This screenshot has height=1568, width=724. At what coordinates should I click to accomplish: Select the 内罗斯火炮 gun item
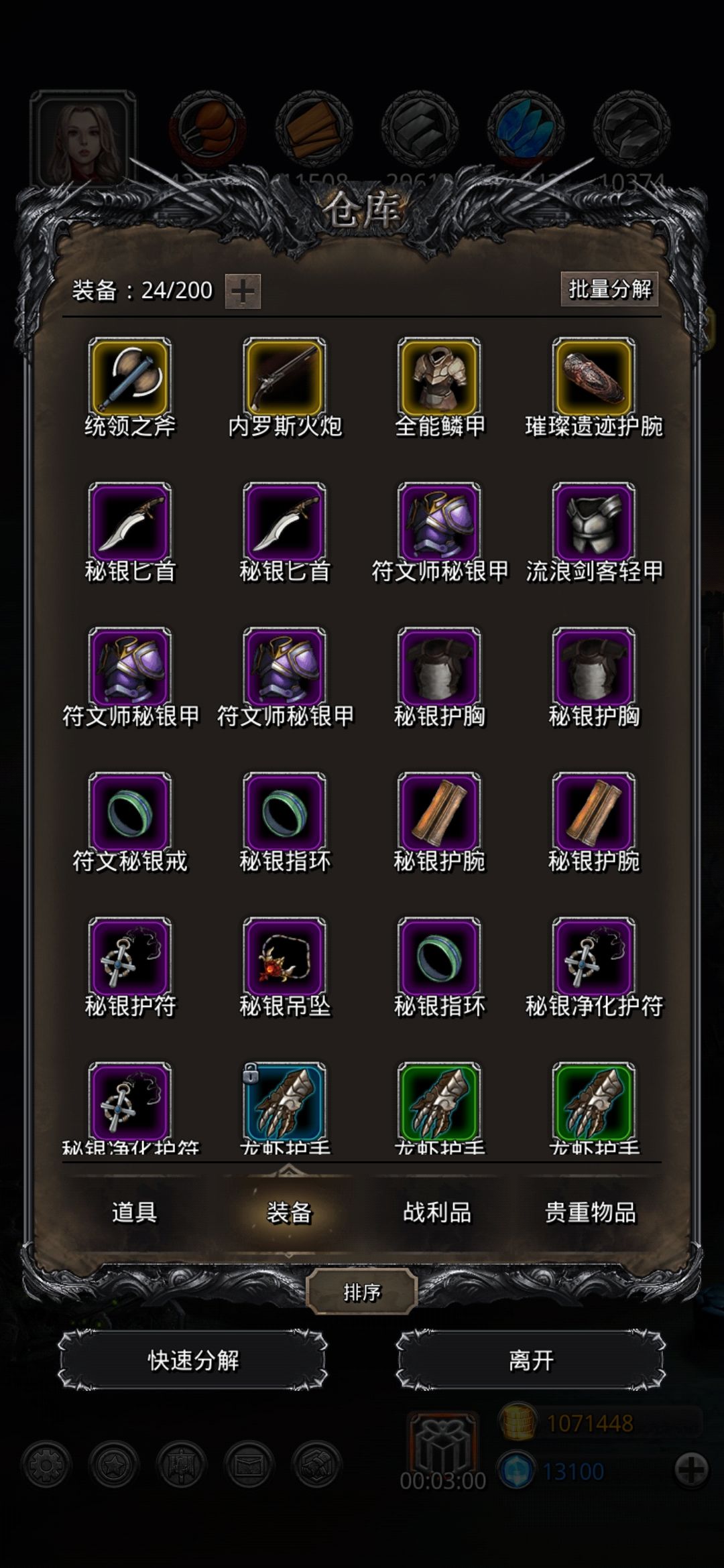(x=284, y=378)
